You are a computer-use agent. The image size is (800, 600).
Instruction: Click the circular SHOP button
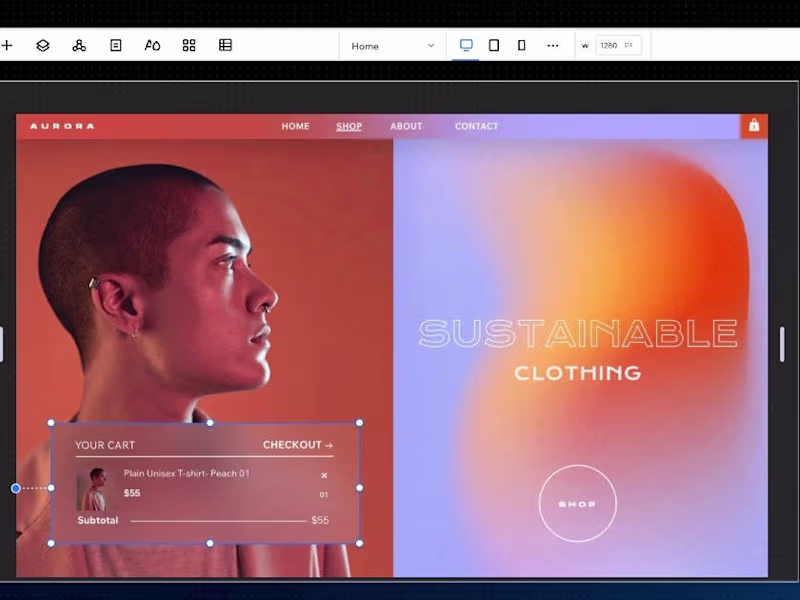point(578,504)
